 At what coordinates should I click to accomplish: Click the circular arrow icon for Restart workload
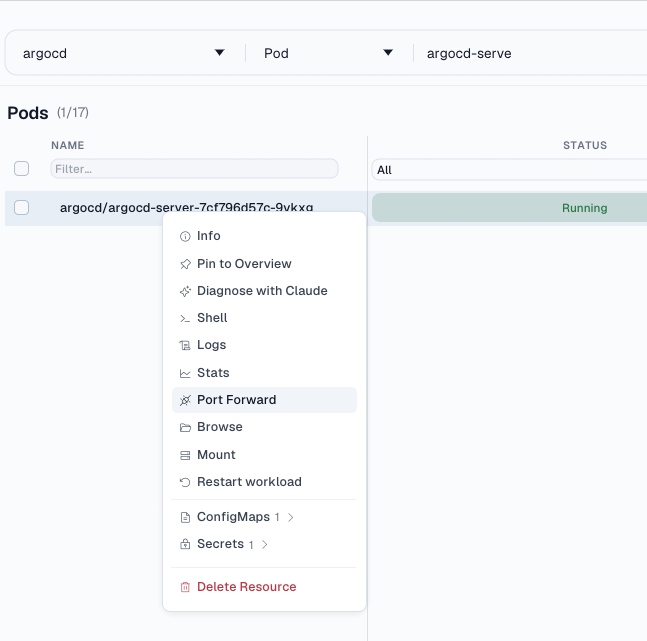pos(185,482)
